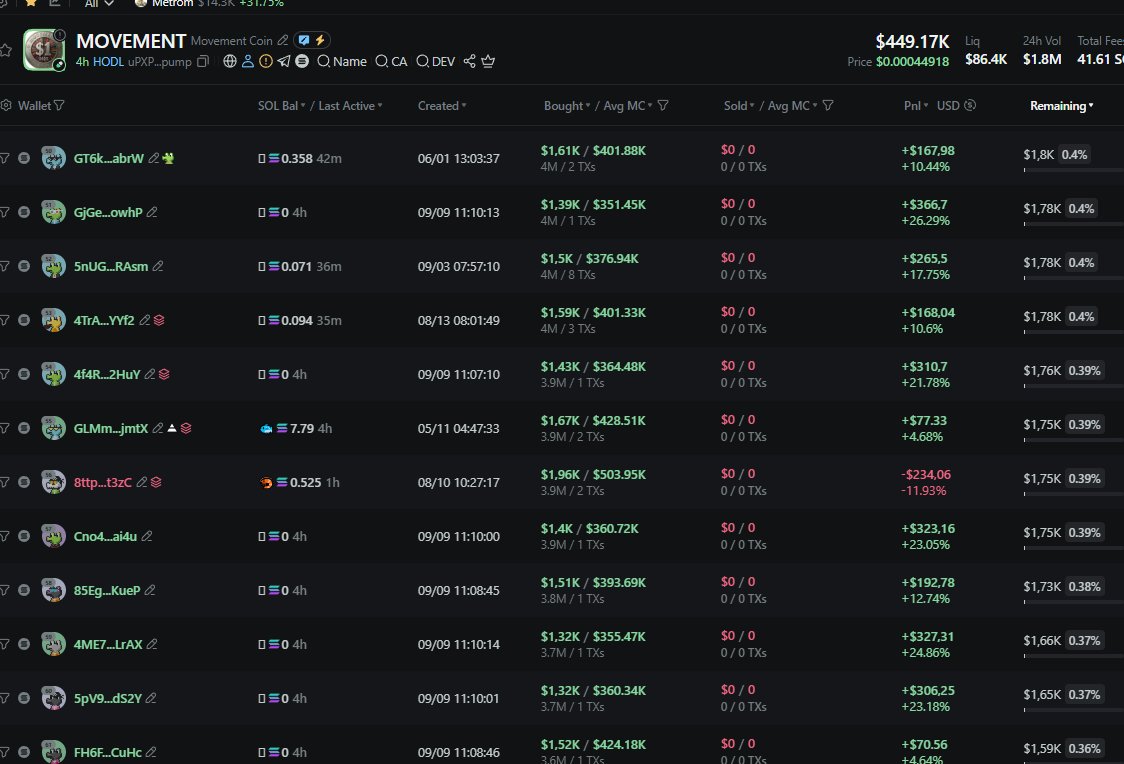Click the $86.4K liquidity value
The image size is (1124, 764).
click(x=986, y=59)
